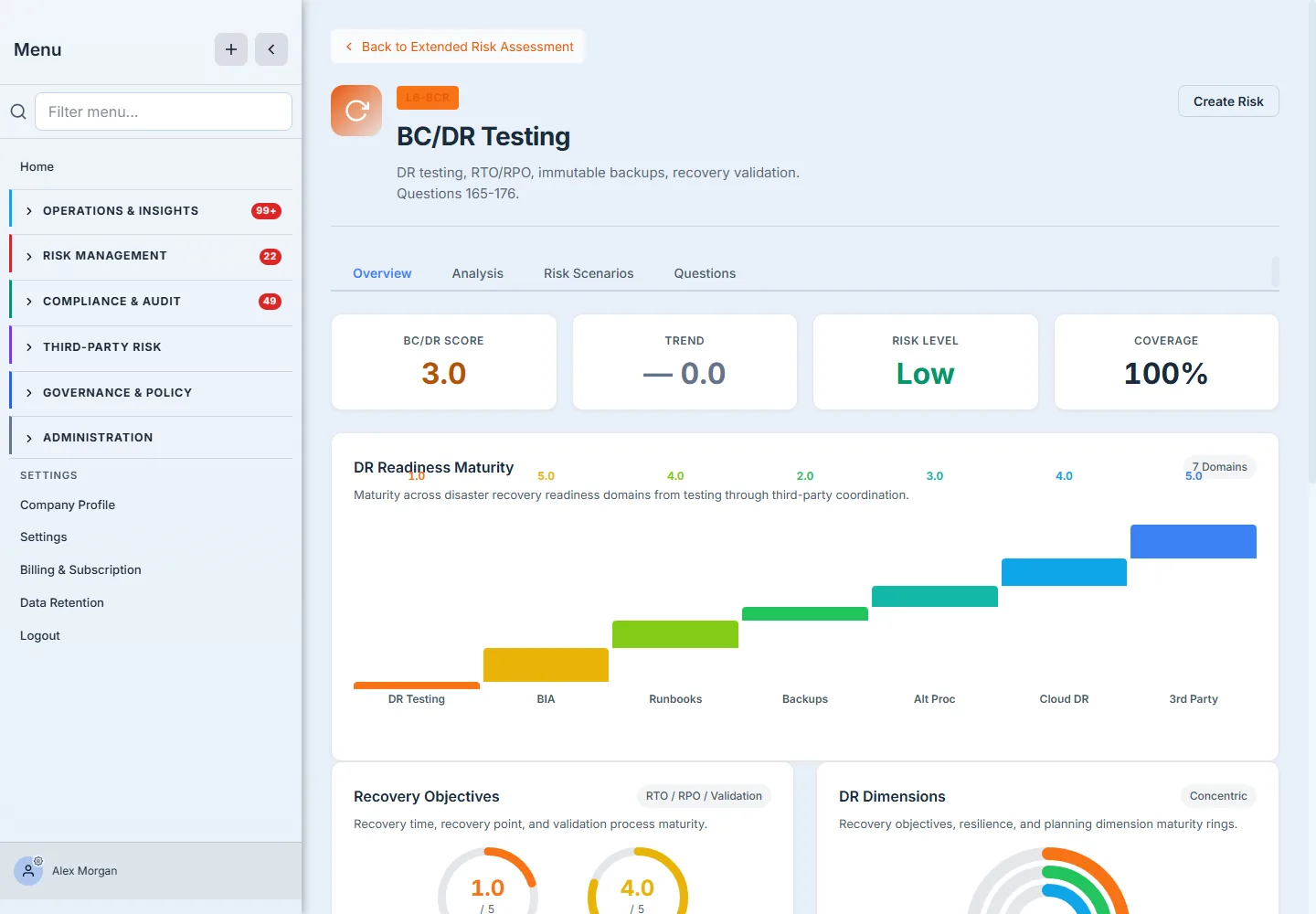Switch to the Overview tab
The width and height of the screenshot is (1316, 914).
pyautogui.click(x=382, y=273)
